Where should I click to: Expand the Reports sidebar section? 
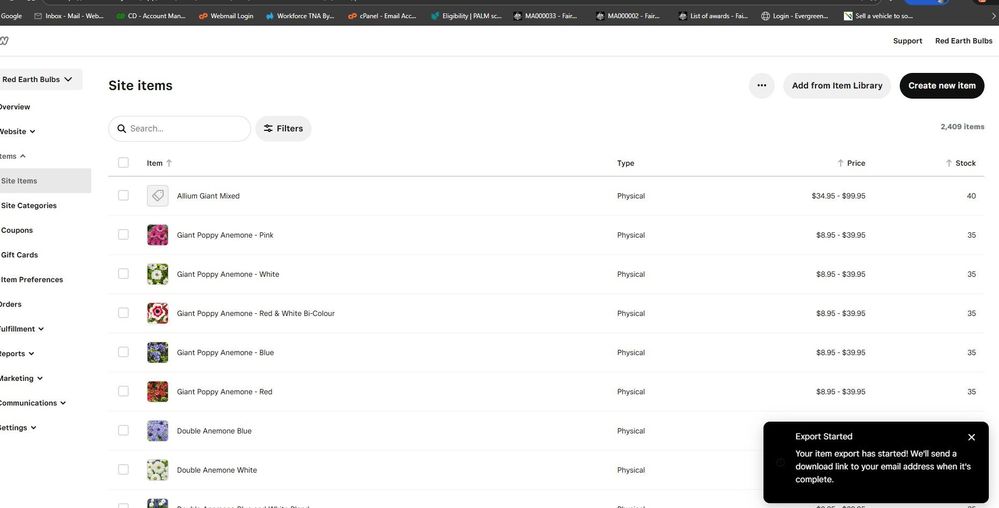coord(17,354)
